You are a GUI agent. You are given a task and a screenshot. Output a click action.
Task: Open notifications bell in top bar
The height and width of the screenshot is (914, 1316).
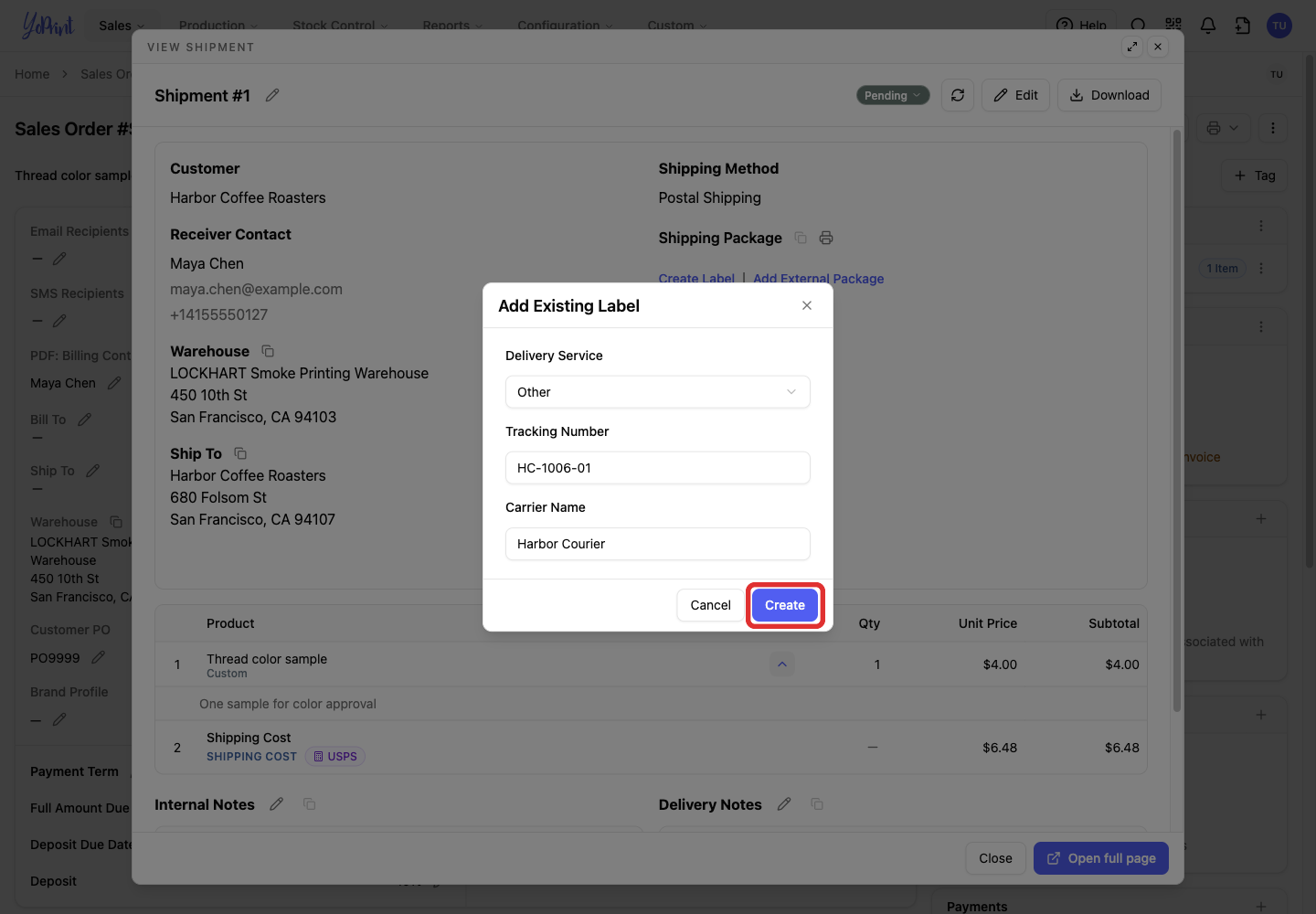[x=1208, y=26]
